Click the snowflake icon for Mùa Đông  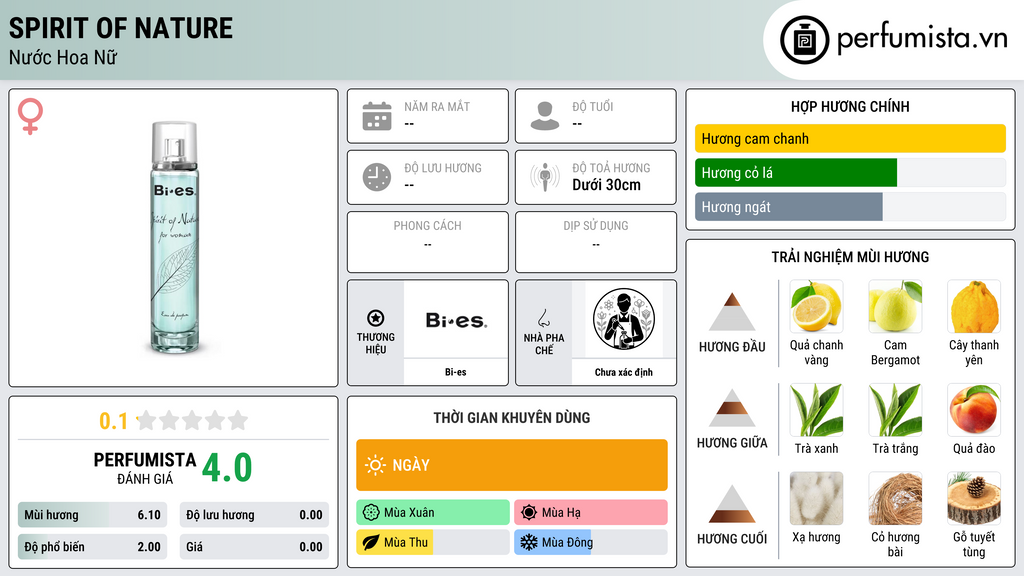tap(529, 542)
